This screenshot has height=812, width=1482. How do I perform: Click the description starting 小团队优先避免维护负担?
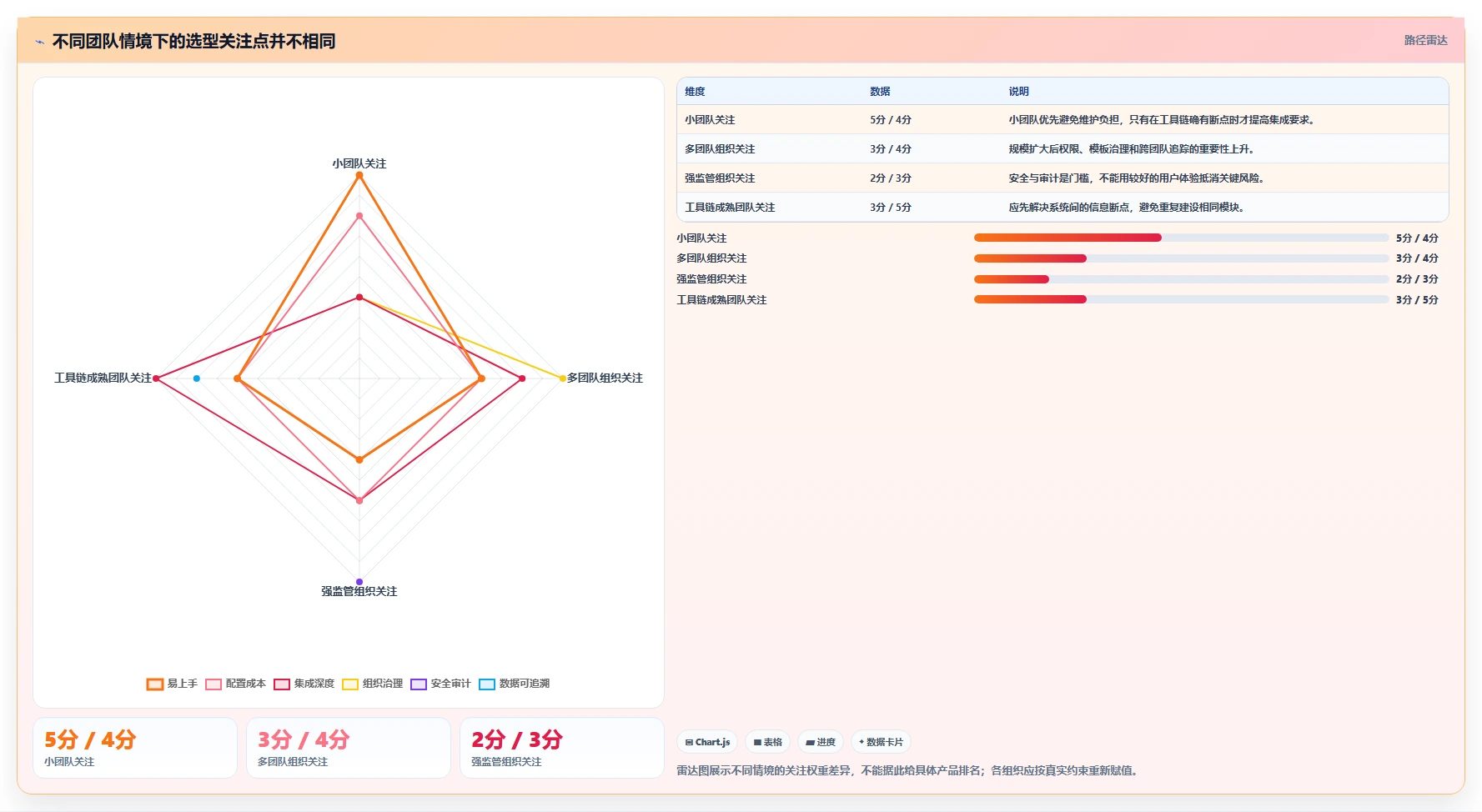(1163, 120)
